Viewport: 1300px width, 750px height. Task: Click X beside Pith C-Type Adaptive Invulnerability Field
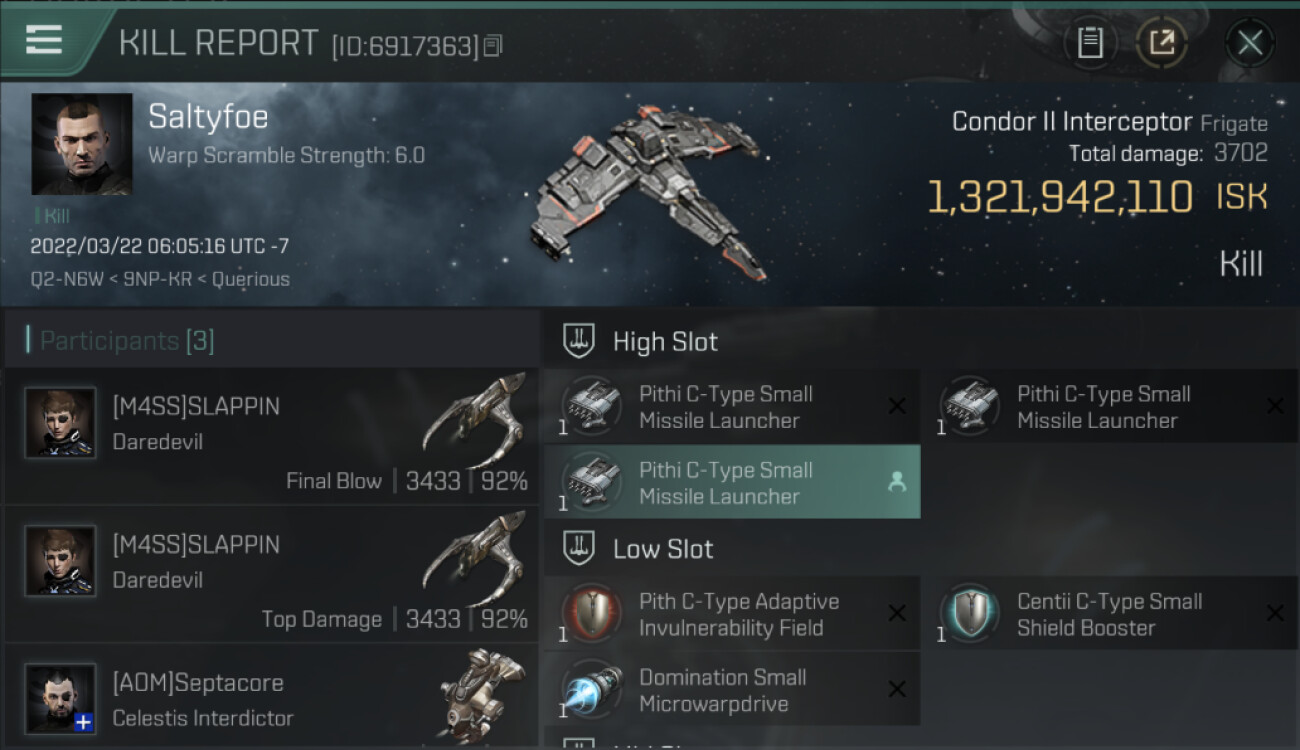pyautogui.click(x=897, y=613)
